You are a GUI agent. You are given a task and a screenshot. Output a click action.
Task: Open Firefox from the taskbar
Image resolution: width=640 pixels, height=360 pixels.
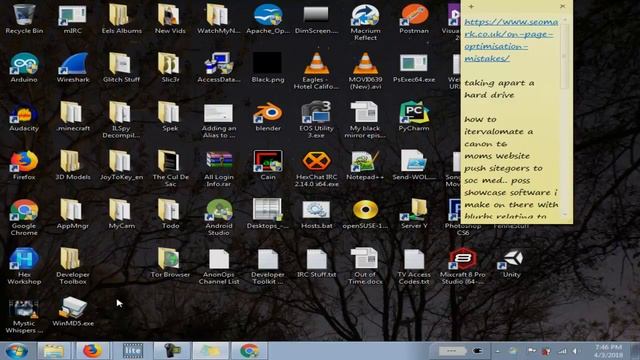point(92,351)
